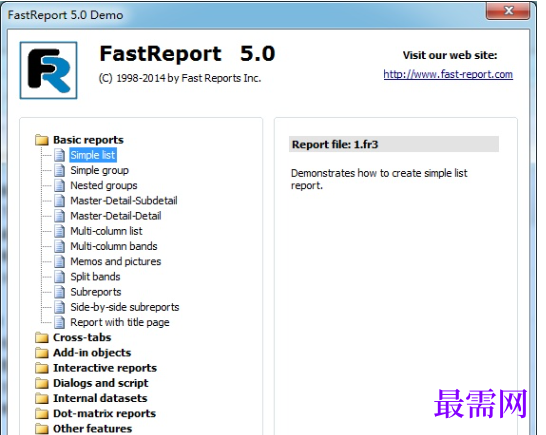Click document icon beside Nested groups
Viewport: 546px width, 435px height.
click(60, 186)
